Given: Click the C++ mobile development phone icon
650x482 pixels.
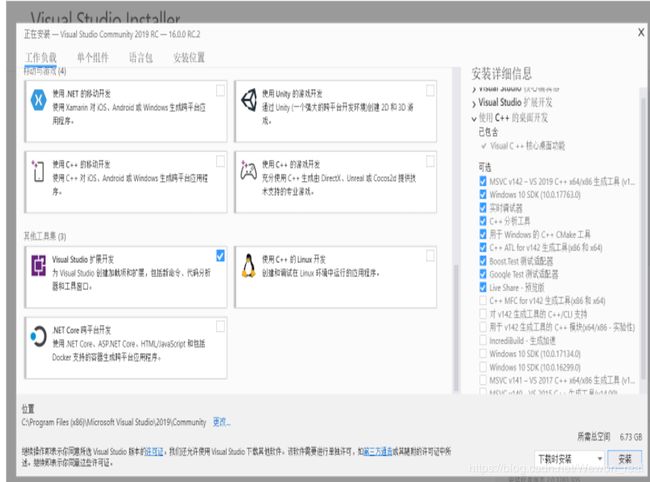Looking at the screenshot, I should coord(38,171).
